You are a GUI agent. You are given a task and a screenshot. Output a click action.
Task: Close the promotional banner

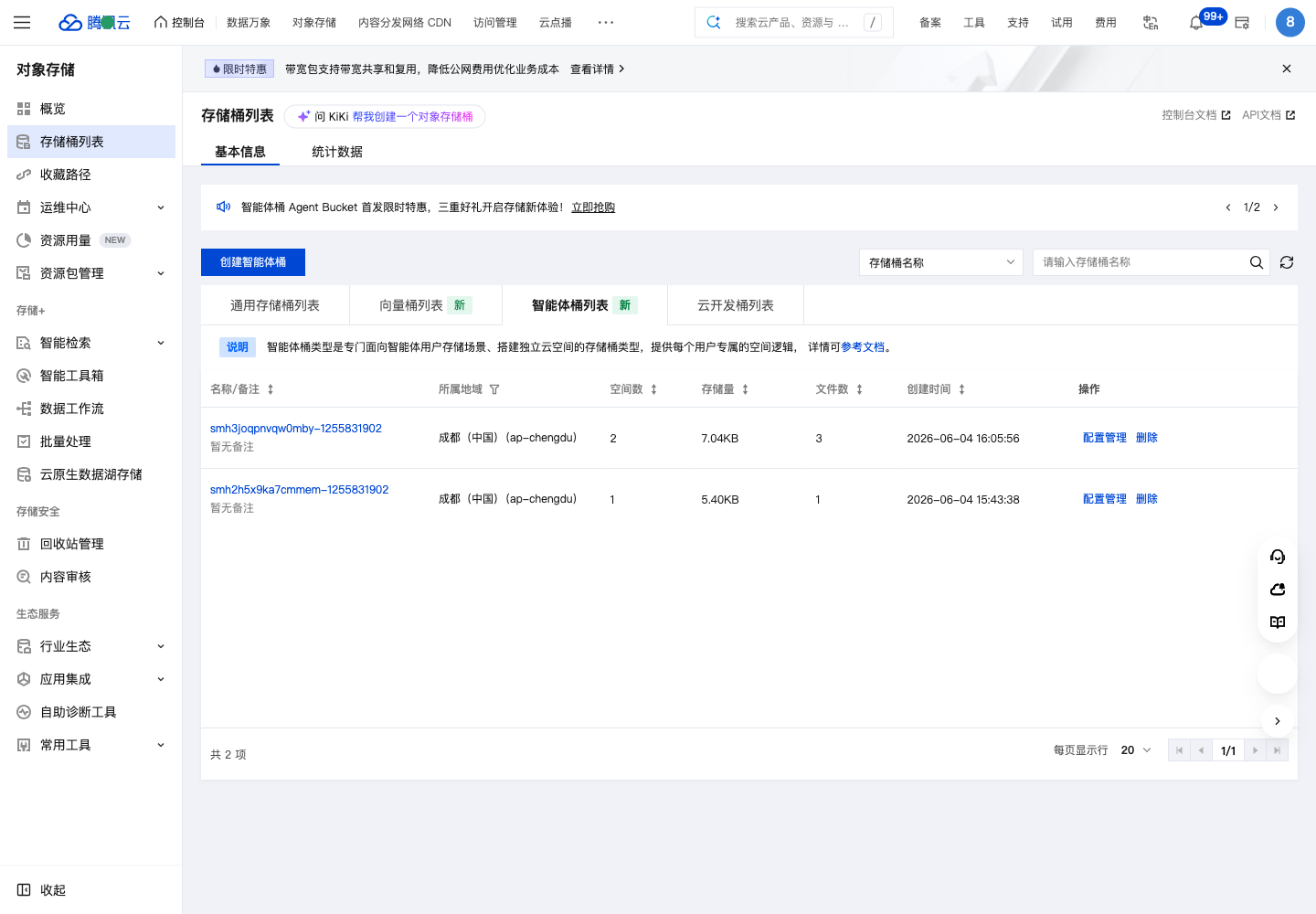click(x=1287, y=69)
